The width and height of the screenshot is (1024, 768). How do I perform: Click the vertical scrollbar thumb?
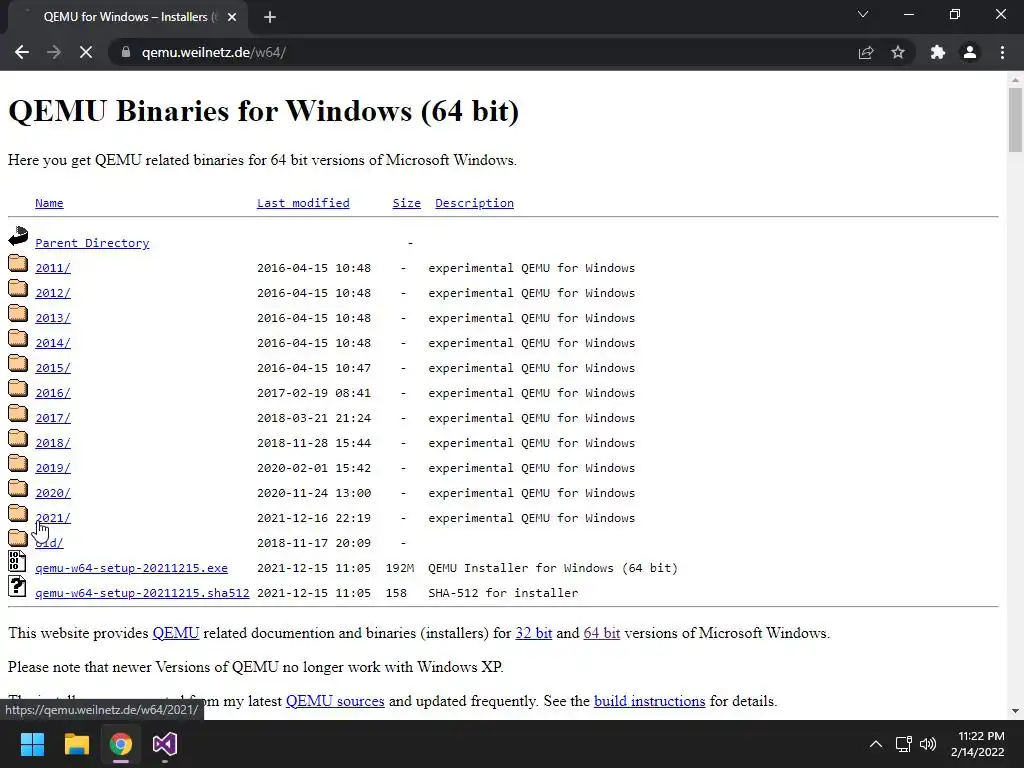[x=1015, y=120]
